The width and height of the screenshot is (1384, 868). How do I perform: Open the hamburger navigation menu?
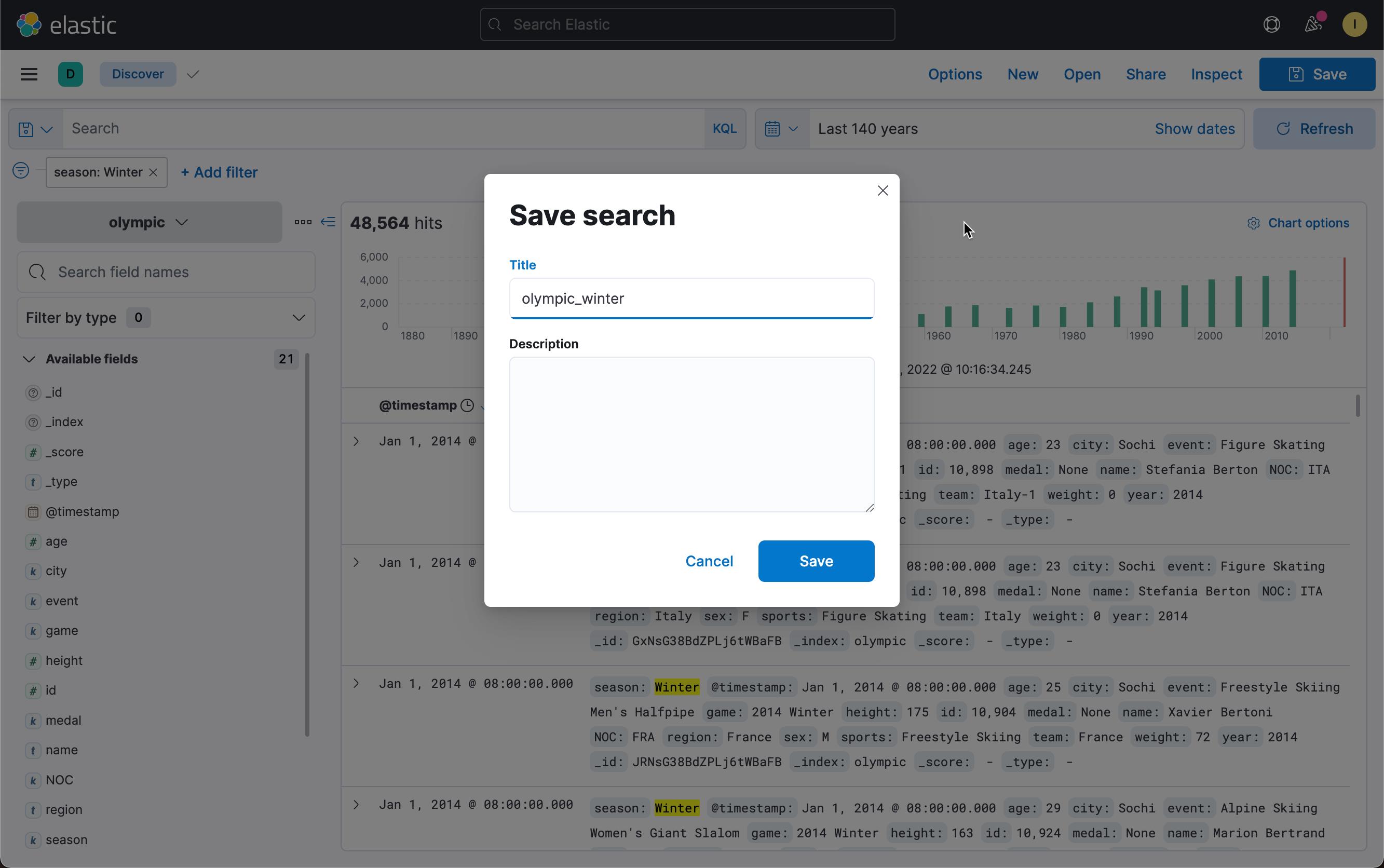click(x=29, y=74)
